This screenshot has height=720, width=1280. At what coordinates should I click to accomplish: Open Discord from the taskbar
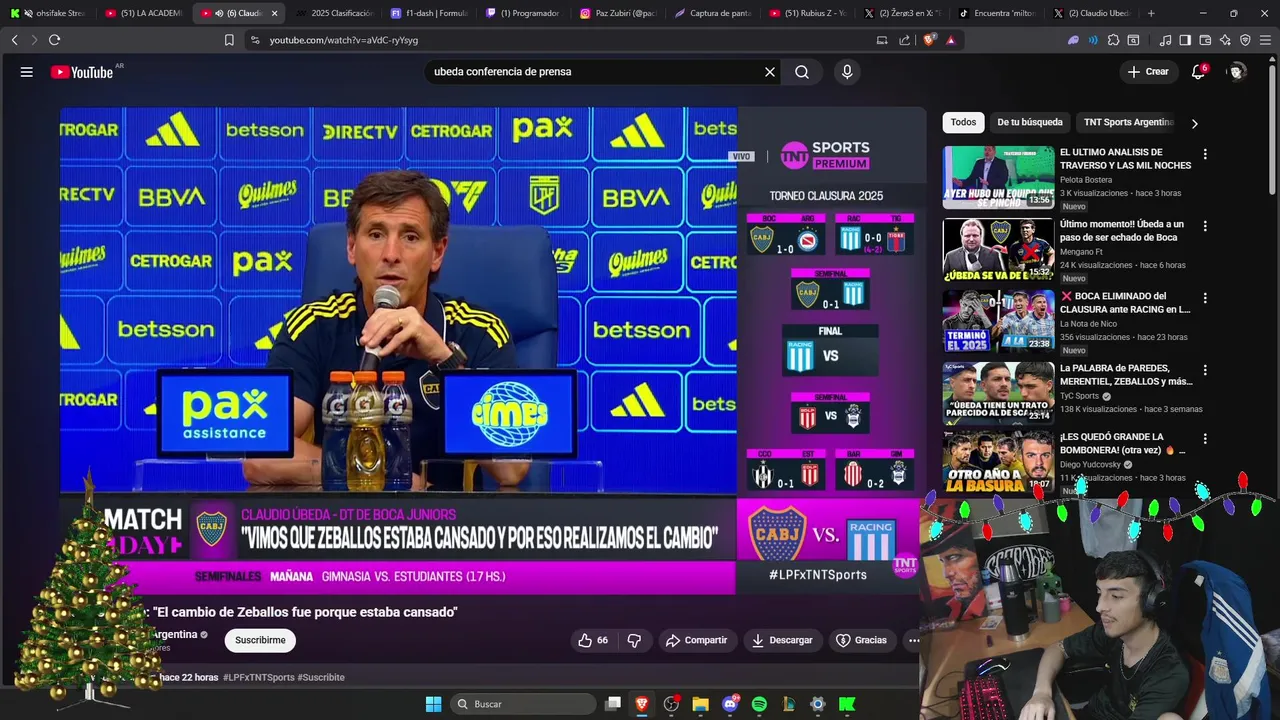(730, 704)
